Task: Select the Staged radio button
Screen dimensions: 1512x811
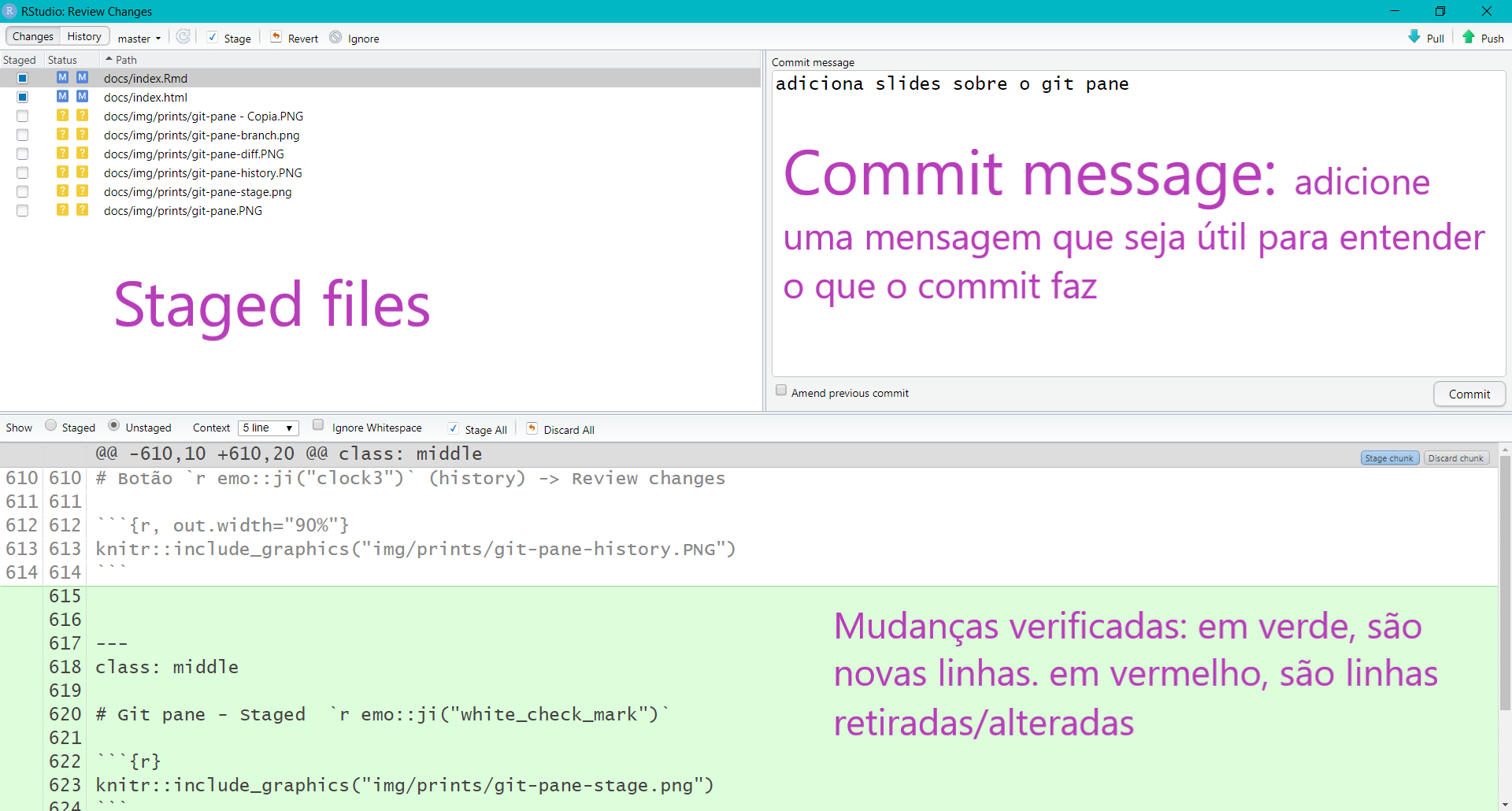Action: click(51, 426)
